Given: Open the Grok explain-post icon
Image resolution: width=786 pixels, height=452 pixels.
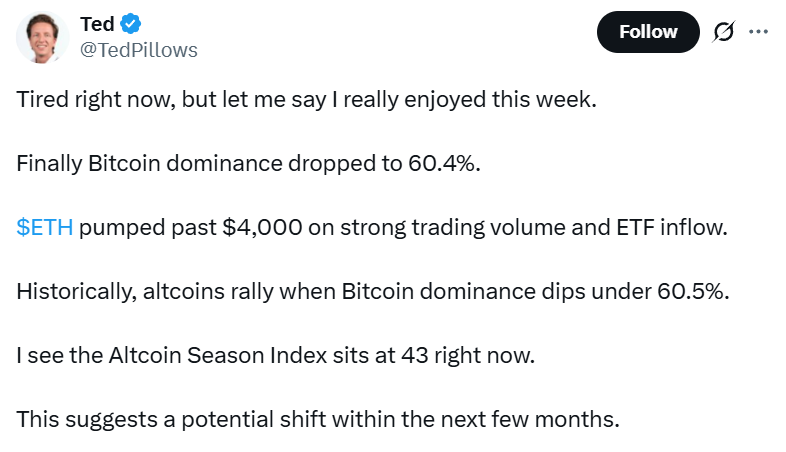Looking at the screenshot, I should pyautogui.click(x=722, y=32).
